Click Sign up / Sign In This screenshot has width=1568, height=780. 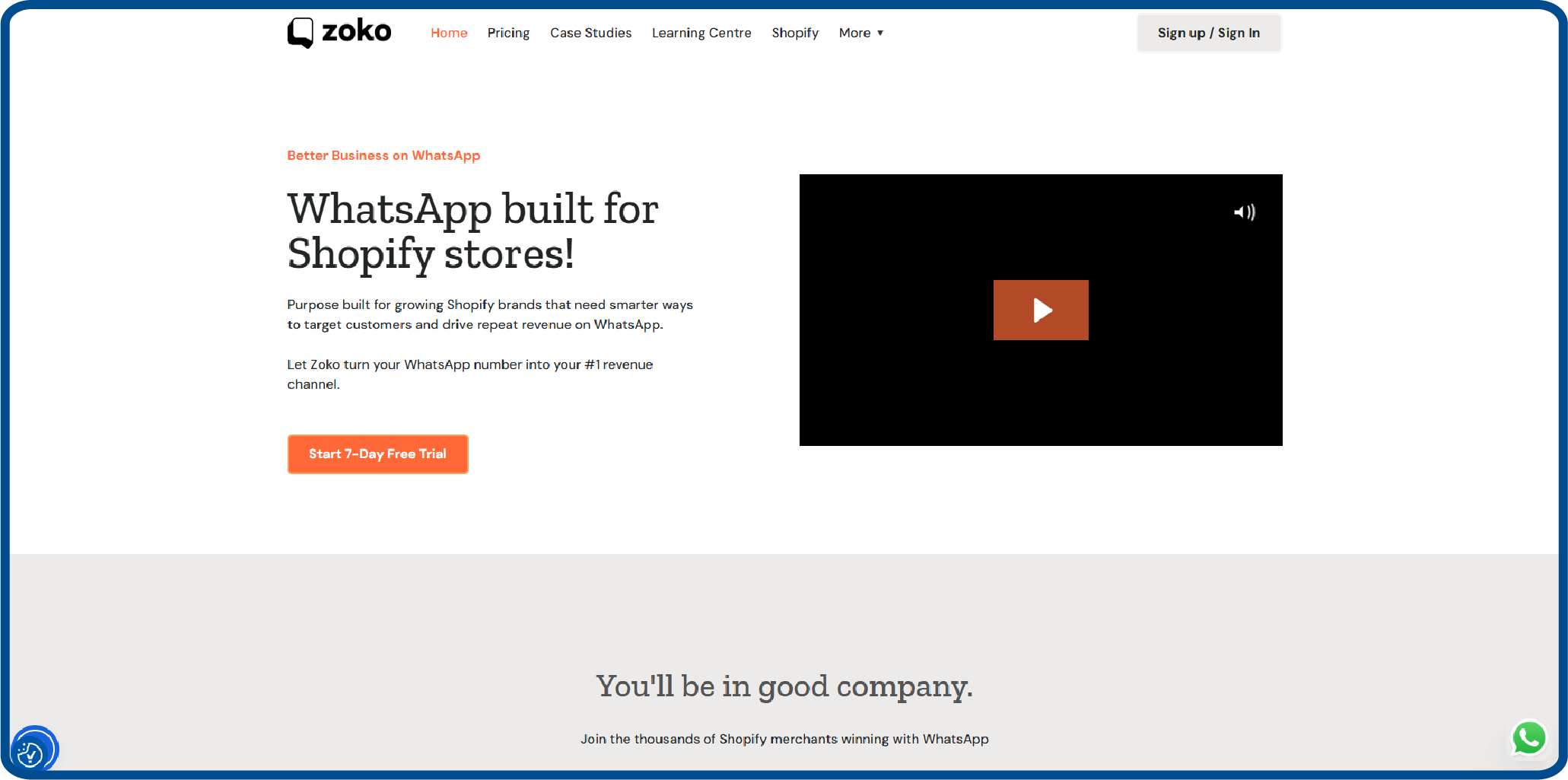[1208, 33]
